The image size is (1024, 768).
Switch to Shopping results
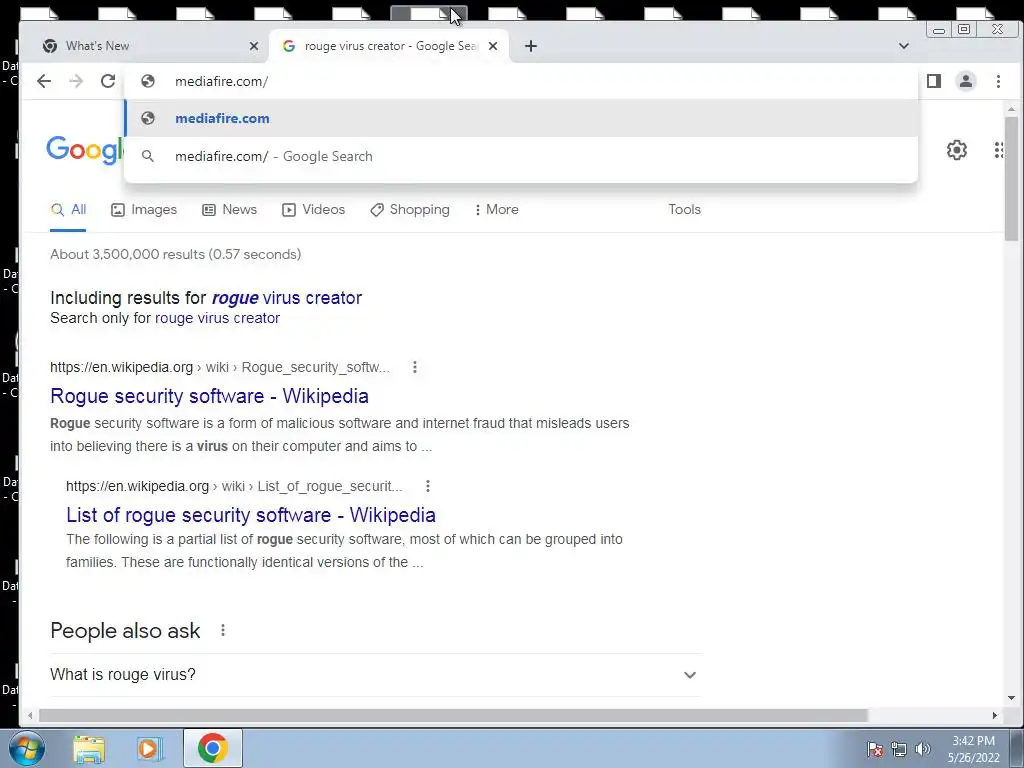(409, 210)
